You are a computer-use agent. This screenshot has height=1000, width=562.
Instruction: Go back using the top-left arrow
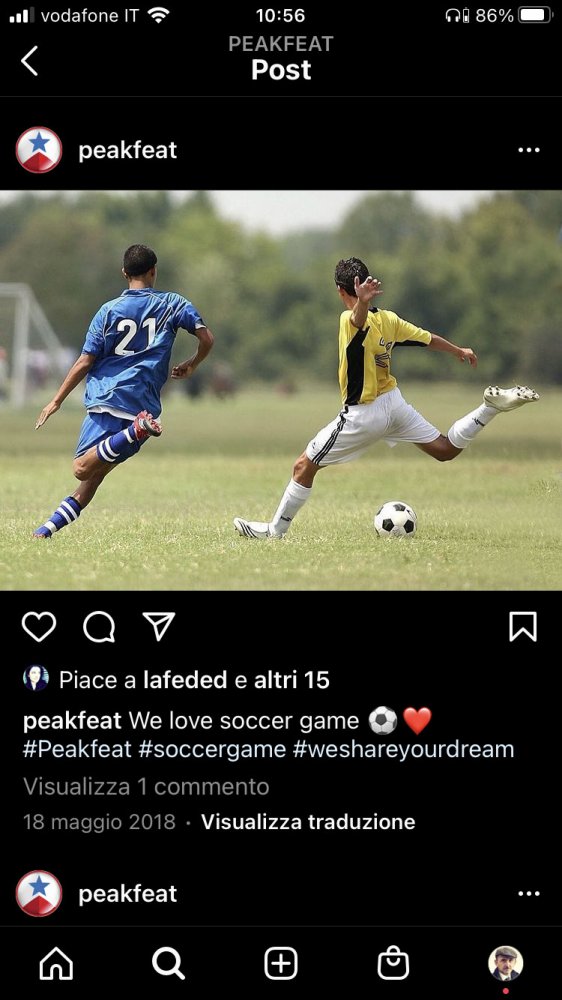[29, 61]
